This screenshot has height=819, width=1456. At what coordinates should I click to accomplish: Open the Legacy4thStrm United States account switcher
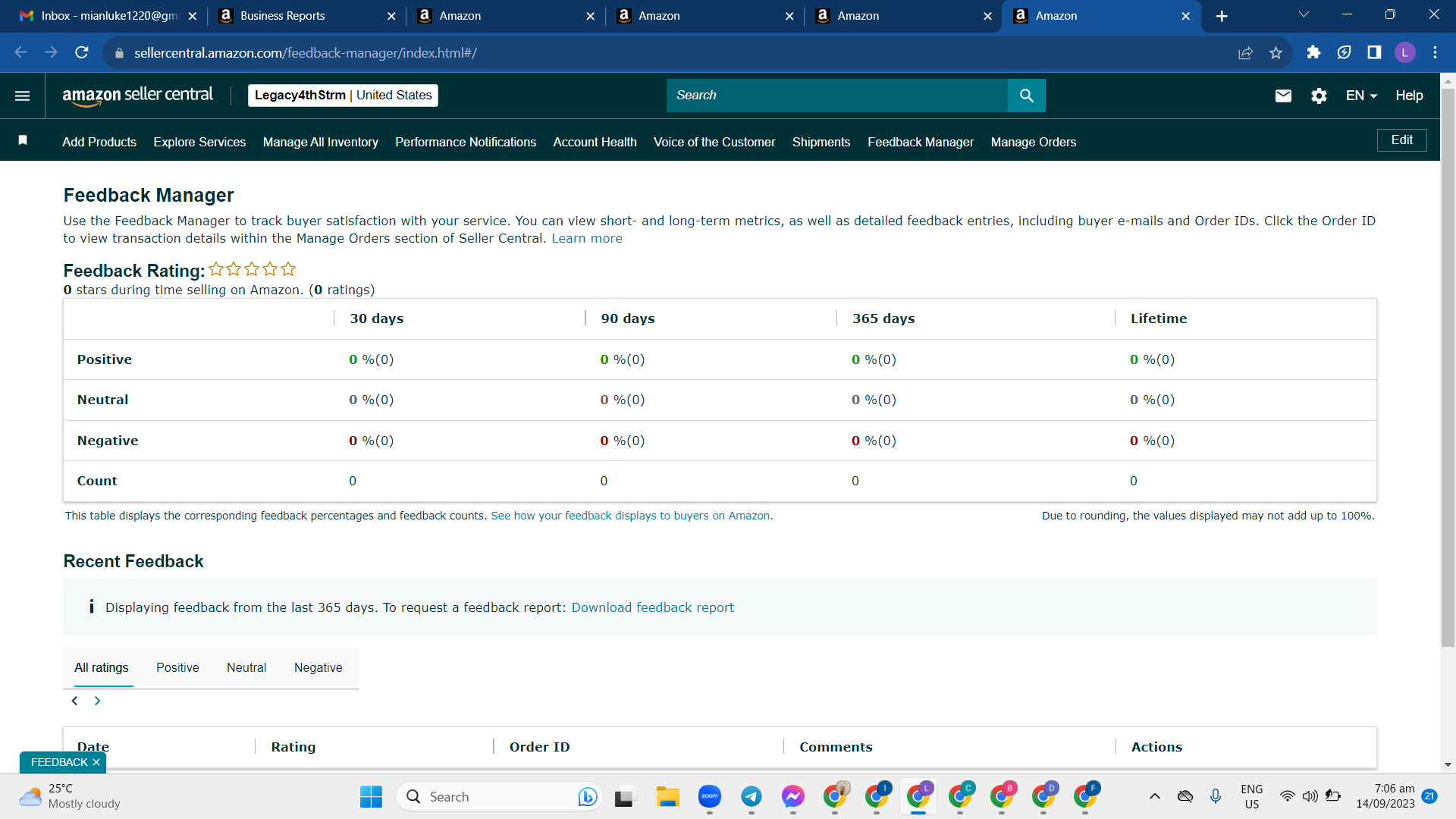[343, 96]
